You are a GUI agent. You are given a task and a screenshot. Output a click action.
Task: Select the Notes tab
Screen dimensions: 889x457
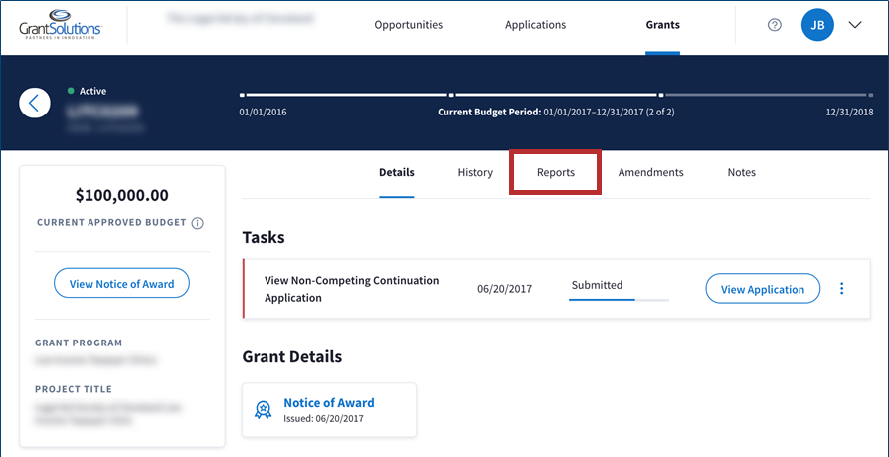(x=741, y=172)
